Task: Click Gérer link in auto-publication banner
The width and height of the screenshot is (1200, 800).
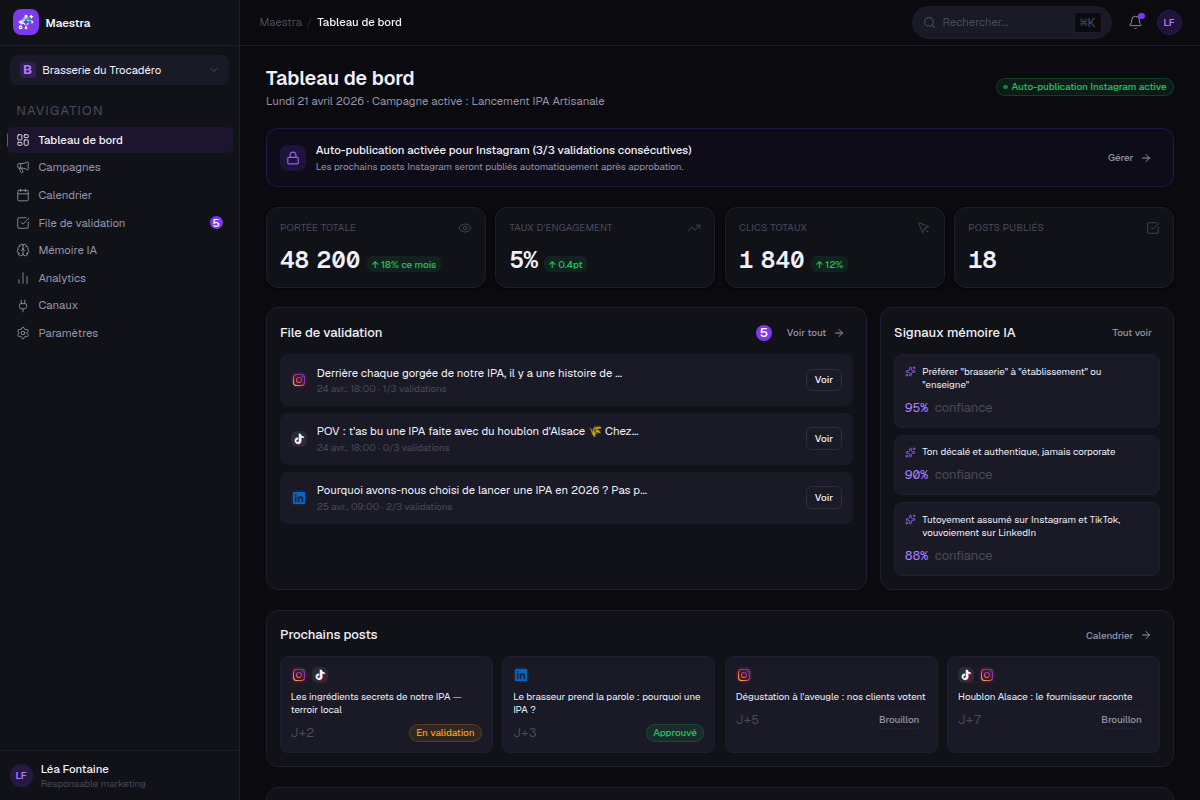Action: click(1130, 158)
